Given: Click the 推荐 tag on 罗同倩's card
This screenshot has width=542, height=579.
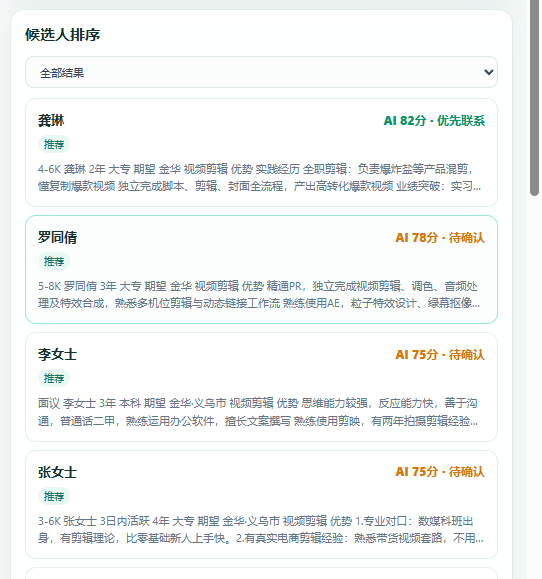Looking at the screenshot, I should tap(54, 261).
